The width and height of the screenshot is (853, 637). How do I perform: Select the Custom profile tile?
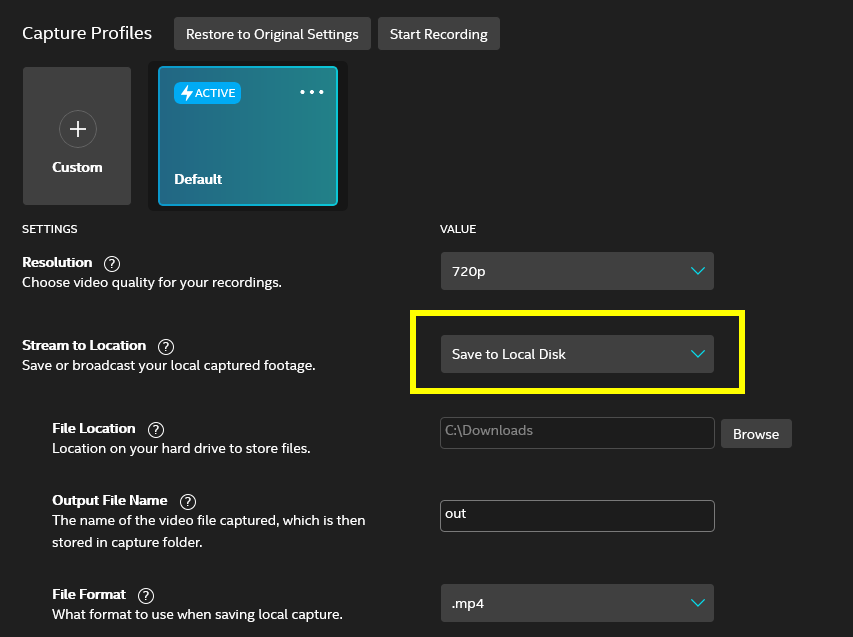77,136
